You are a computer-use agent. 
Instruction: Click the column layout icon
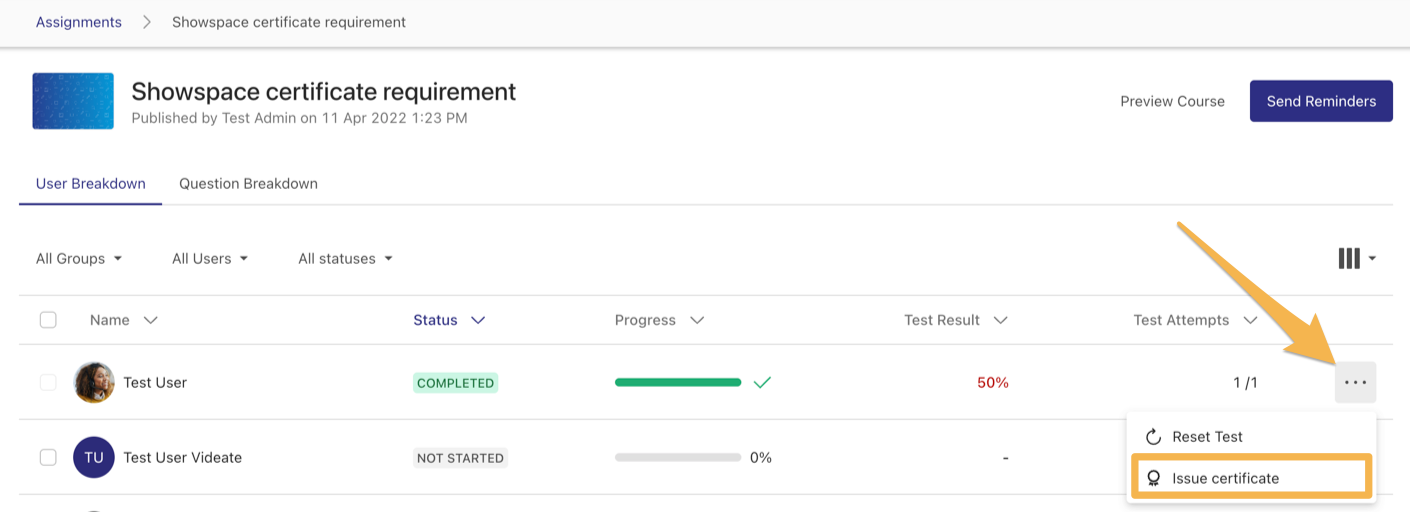coord(1349,259)
